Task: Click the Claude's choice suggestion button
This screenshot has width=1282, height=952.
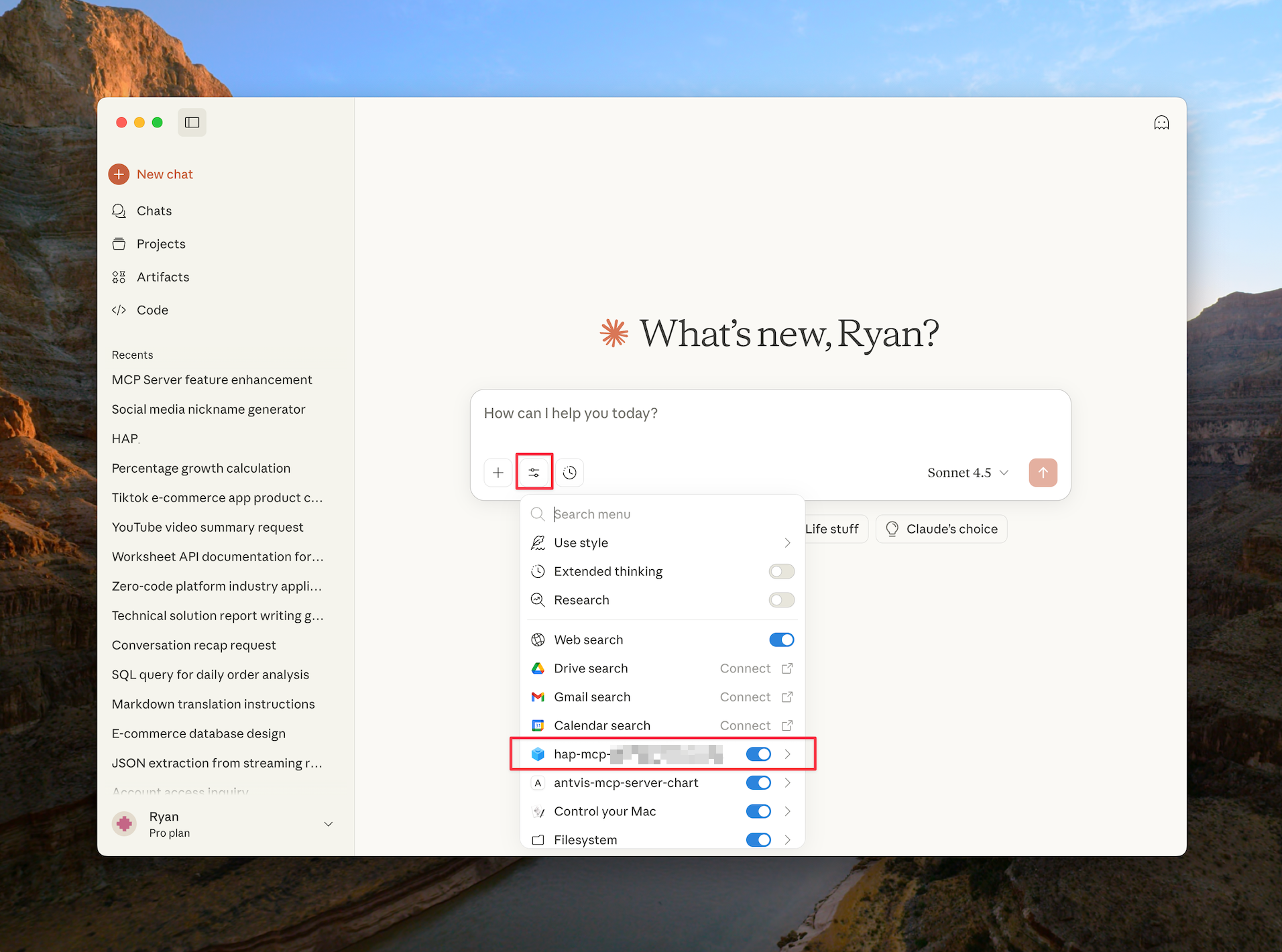Action: (x=941, y=529)
